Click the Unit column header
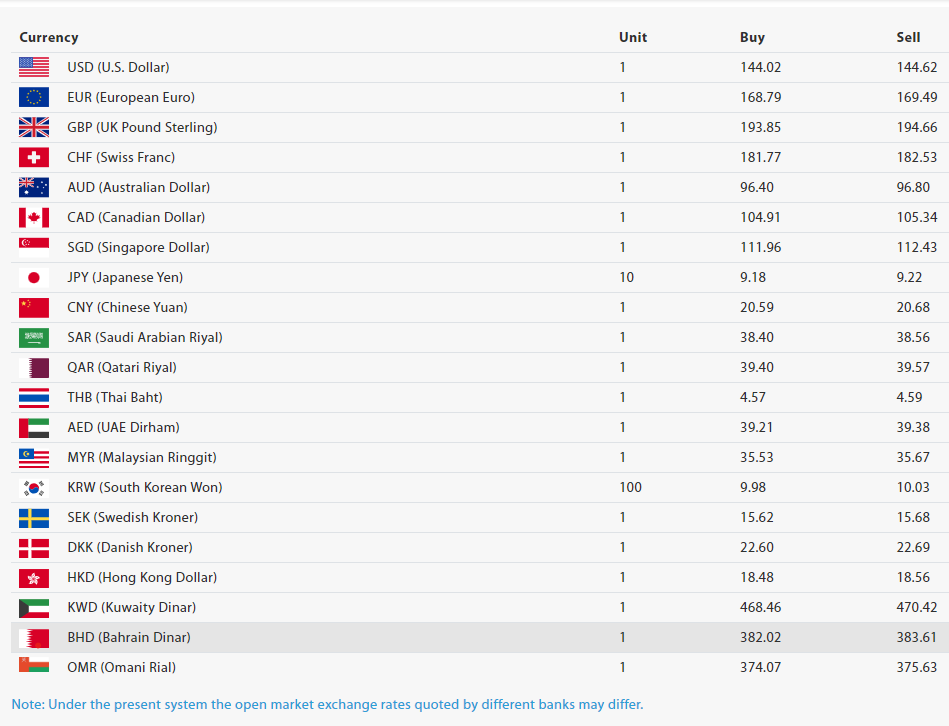 [x=633, y=37]
